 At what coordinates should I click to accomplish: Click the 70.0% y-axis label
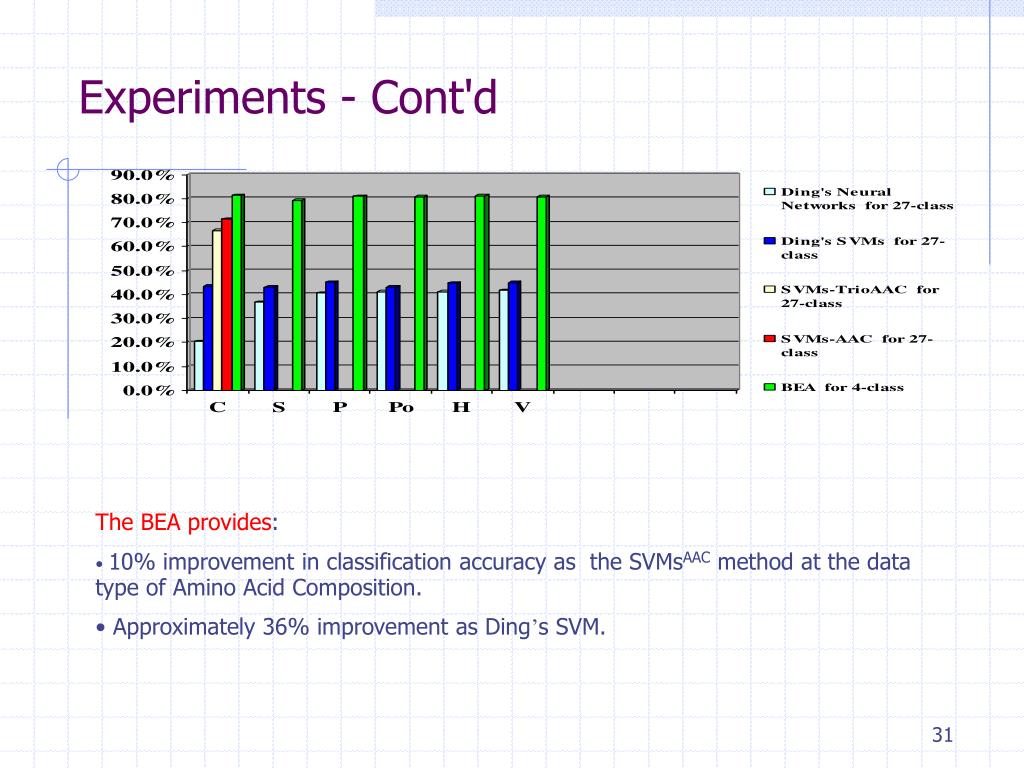coord(142,223)
